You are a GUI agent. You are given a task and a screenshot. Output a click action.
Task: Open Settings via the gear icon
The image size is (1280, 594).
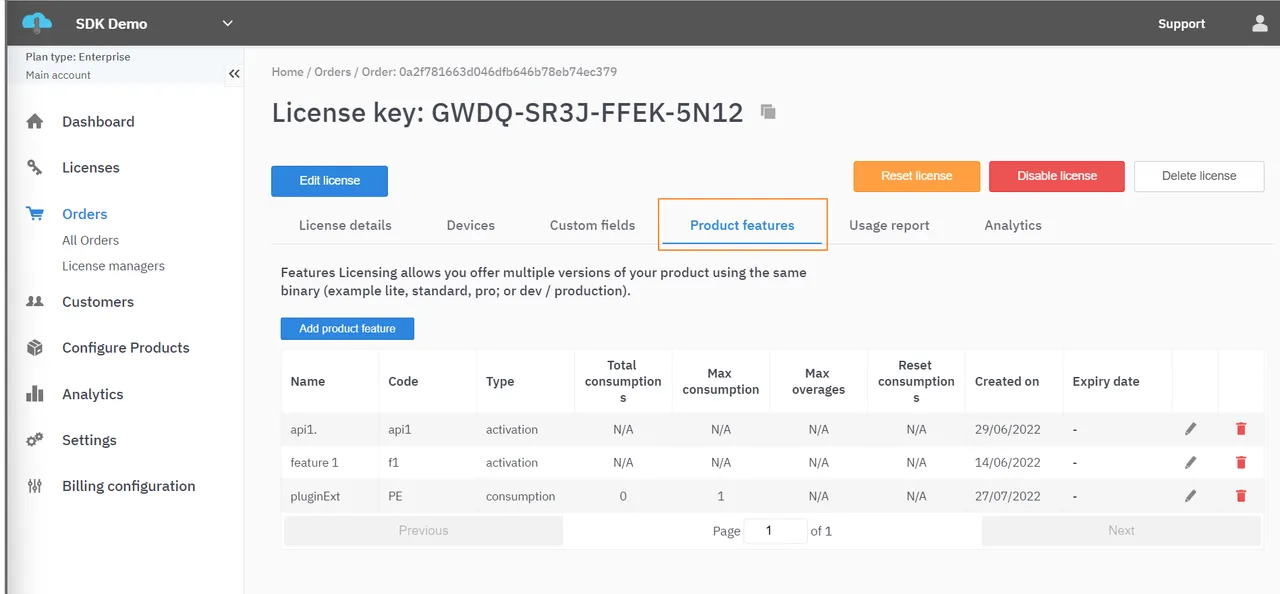(x=34, y=440)
